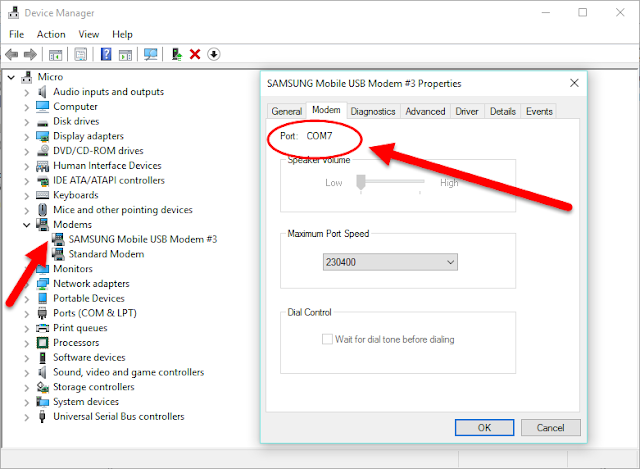Switch to the General tab
The width and height of the screenshot is (640, 469).
[287, 111]
